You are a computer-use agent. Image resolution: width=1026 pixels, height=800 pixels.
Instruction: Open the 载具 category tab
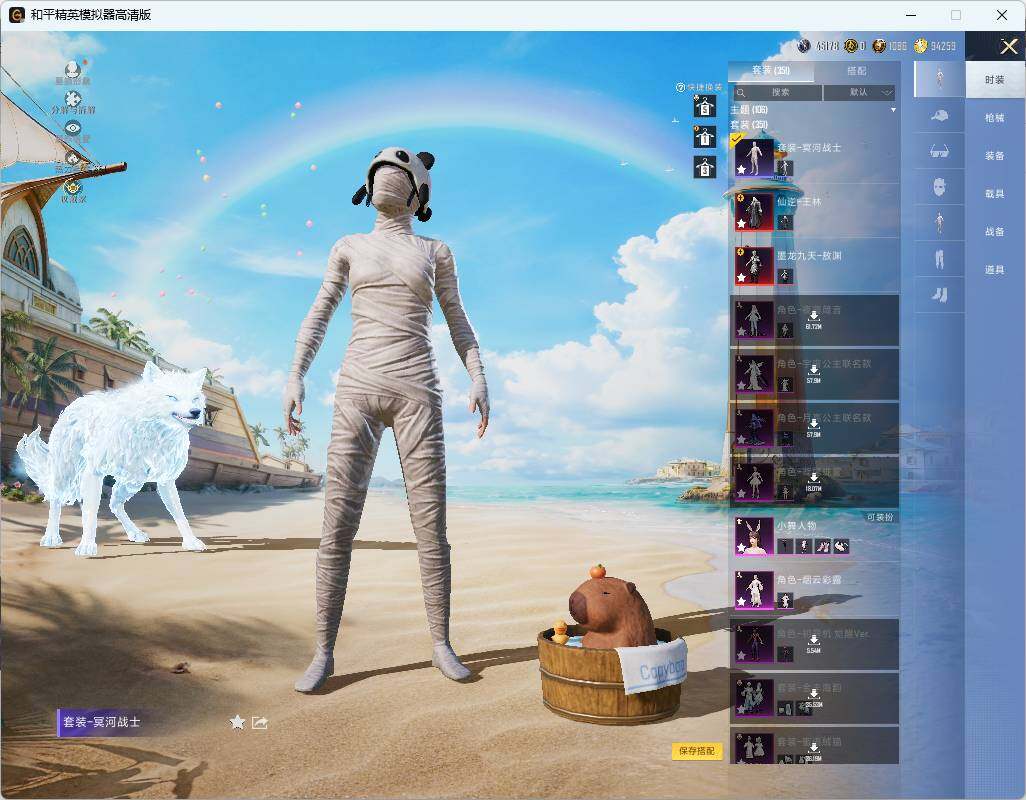click(x=995, y=194)
